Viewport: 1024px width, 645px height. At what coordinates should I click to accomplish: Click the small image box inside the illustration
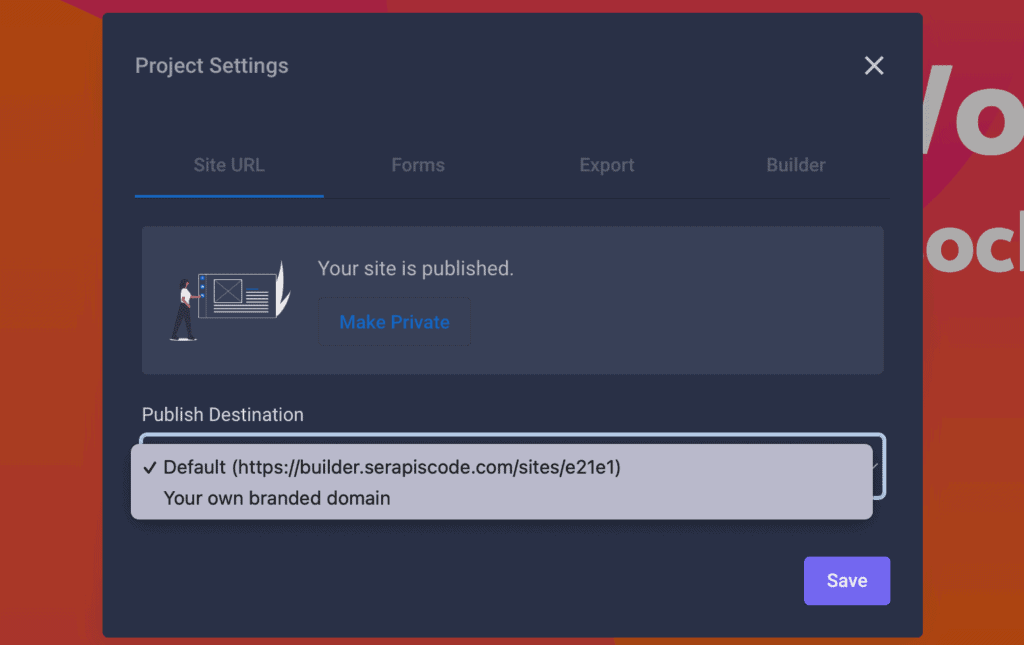(227, 290)
